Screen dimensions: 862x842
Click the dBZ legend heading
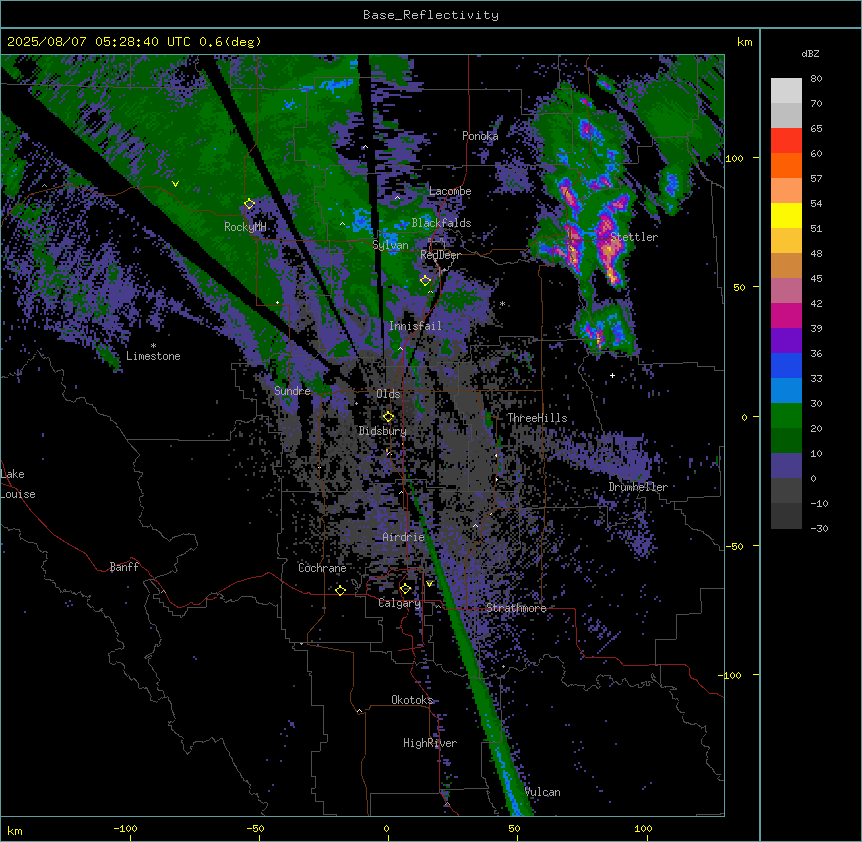(x=810, y=53)
